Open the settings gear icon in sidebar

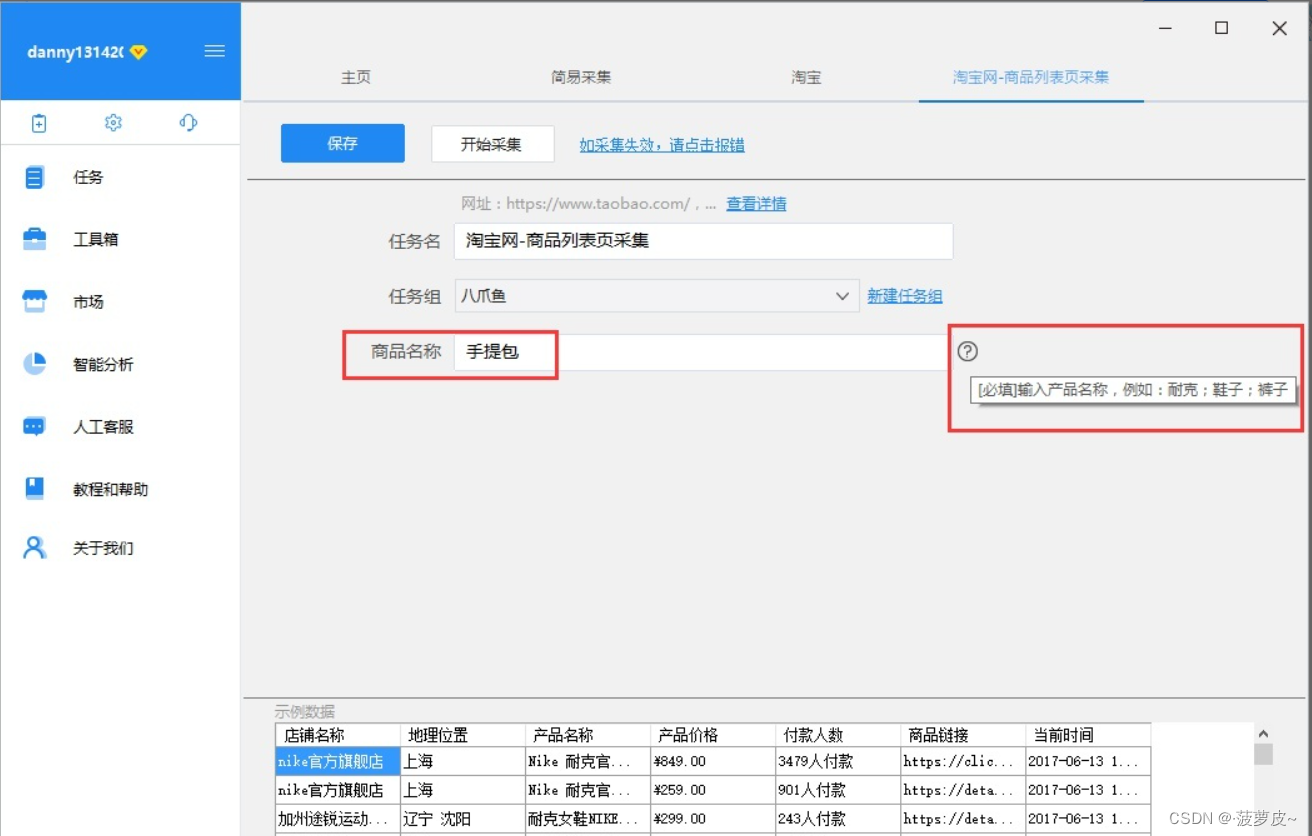click(113, 123)
